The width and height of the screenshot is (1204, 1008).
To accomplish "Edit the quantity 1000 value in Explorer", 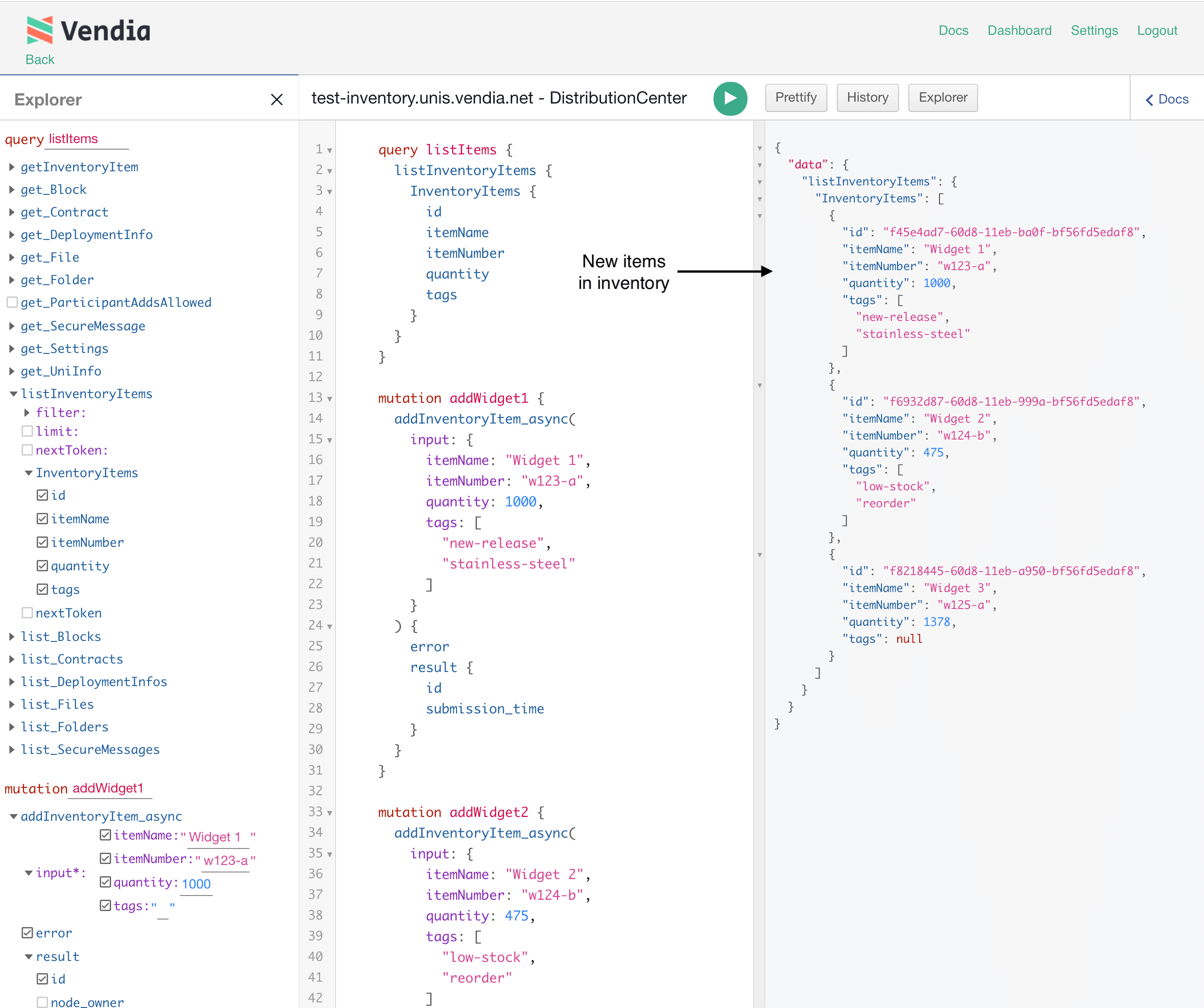I will (196, 884).
